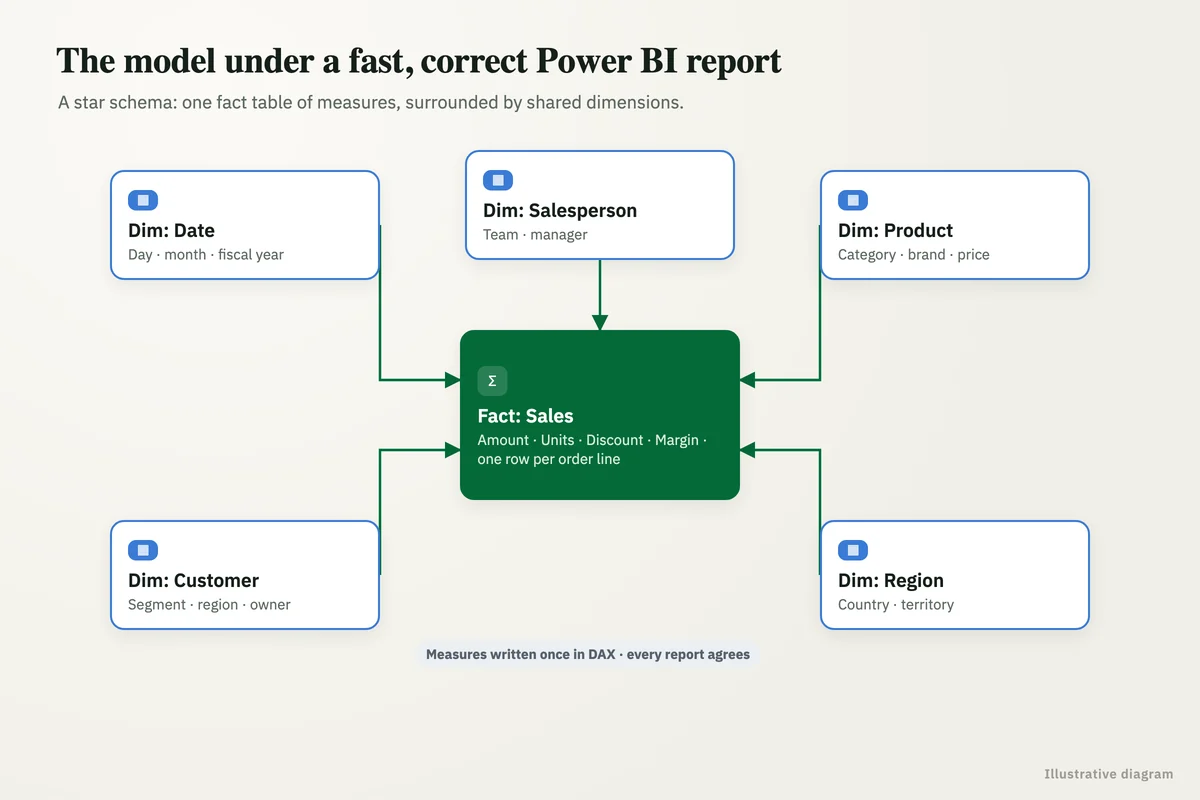Click 'Amount · Units · Discount · Margin' line
The image size is (1200, 800).
592,440
